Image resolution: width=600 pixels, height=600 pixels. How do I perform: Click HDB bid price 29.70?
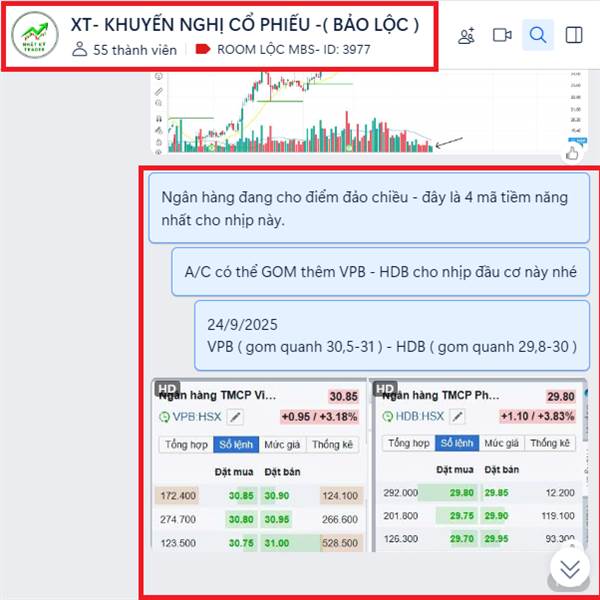(x=461, y=539)
